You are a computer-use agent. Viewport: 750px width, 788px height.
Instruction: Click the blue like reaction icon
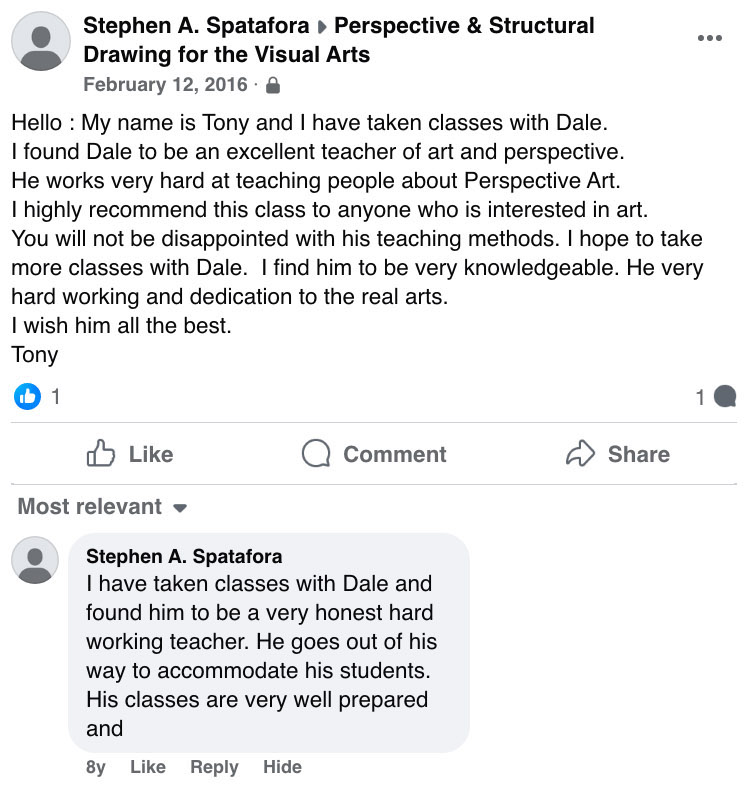27,397
